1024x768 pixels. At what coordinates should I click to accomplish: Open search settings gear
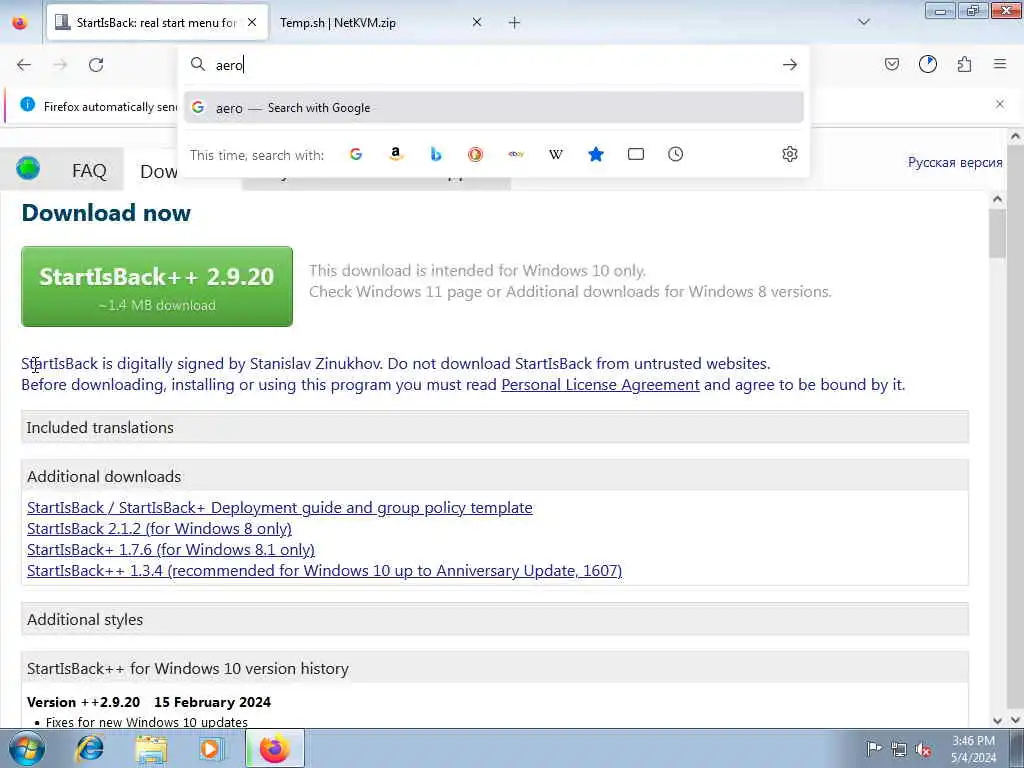[x=790, y=154]
